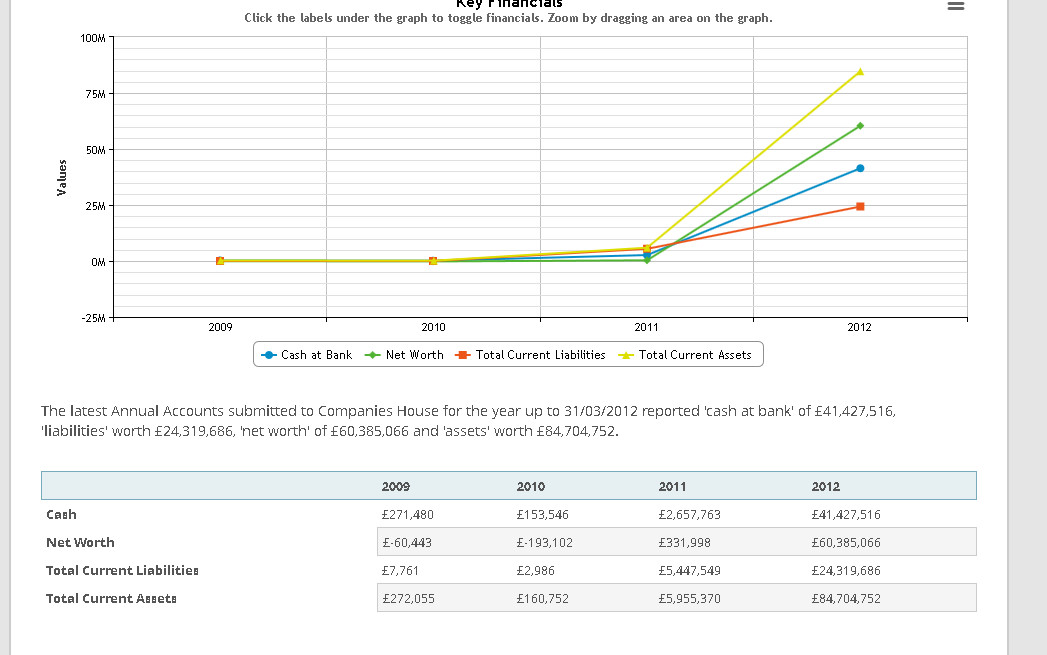Screen dimensions: 1047x655
Task: Toggle Total Current Assets legend item
Action: 685,355
